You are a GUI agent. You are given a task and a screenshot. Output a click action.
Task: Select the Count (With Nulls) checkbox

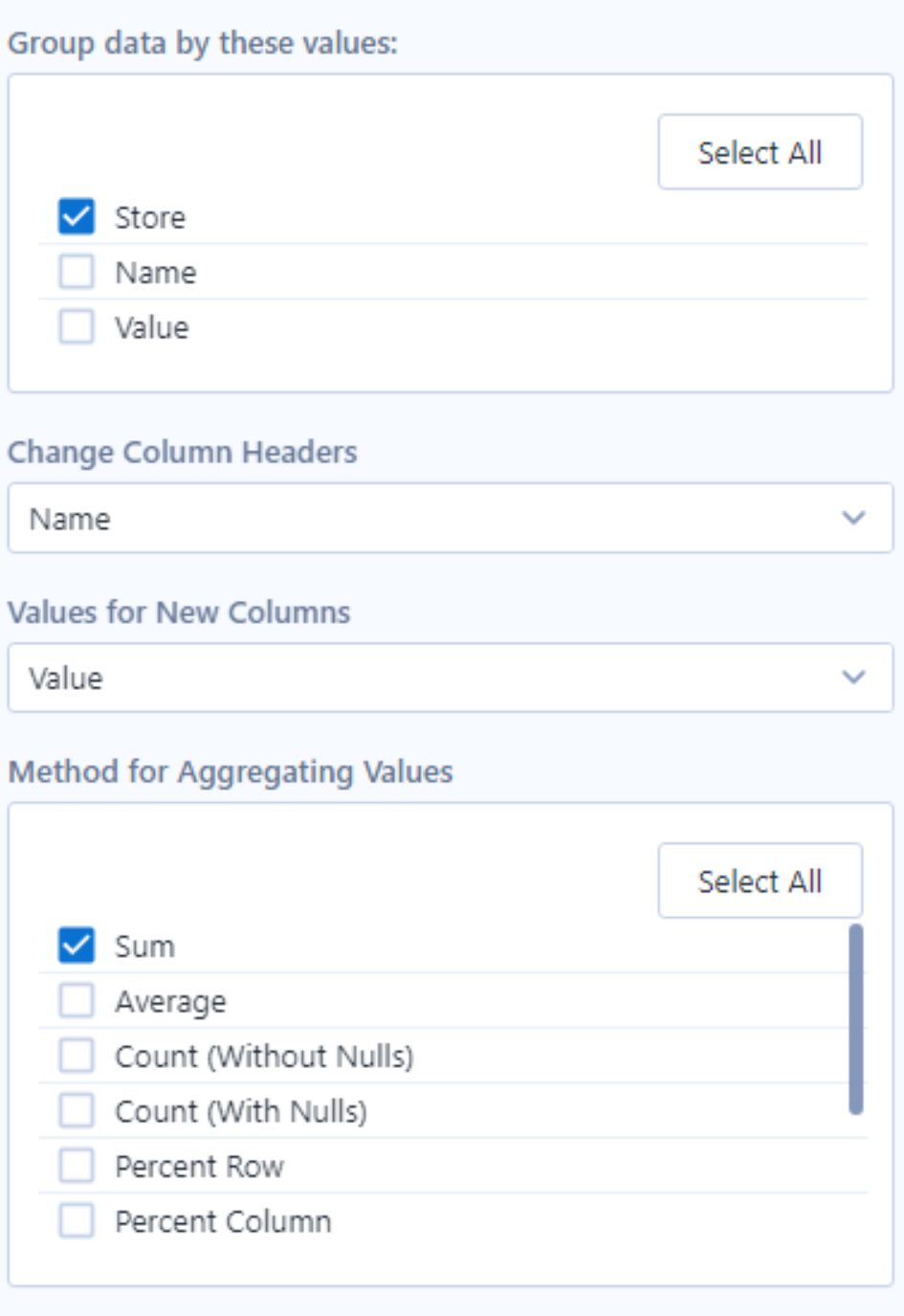[77, 1111]
